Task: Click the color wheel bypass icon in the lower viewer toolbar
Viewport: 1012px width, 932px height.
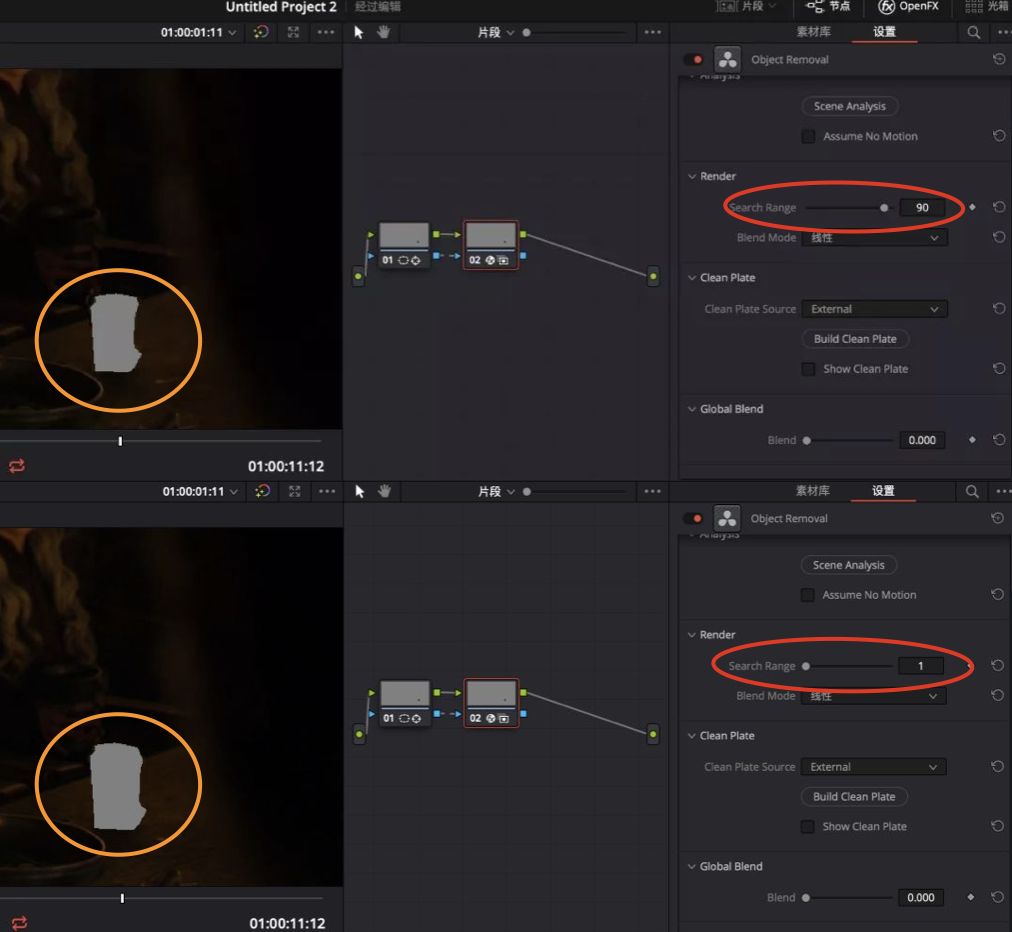Action: pos(263,491)
